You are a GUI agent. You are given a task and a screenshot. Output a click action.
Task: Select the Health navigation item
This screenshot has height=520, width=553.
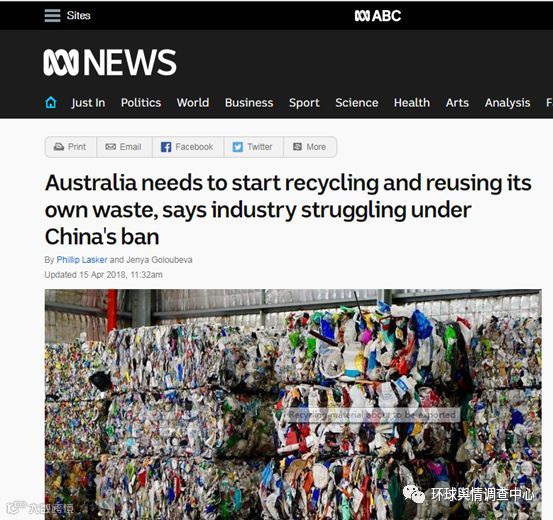point(412,103)
